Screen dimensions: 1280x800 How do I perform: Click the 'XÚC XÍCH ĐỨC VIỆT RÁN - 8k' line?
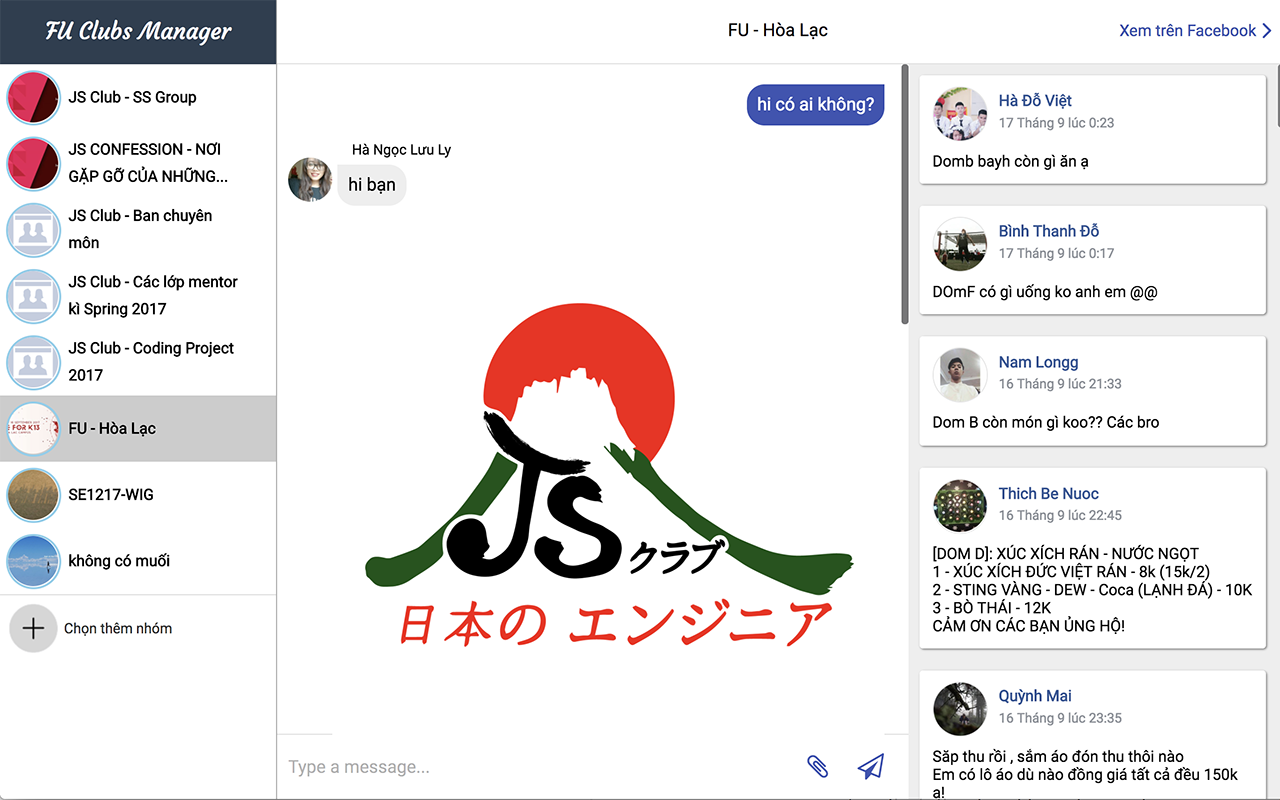pyautogui.click(x=1071, y=572)
